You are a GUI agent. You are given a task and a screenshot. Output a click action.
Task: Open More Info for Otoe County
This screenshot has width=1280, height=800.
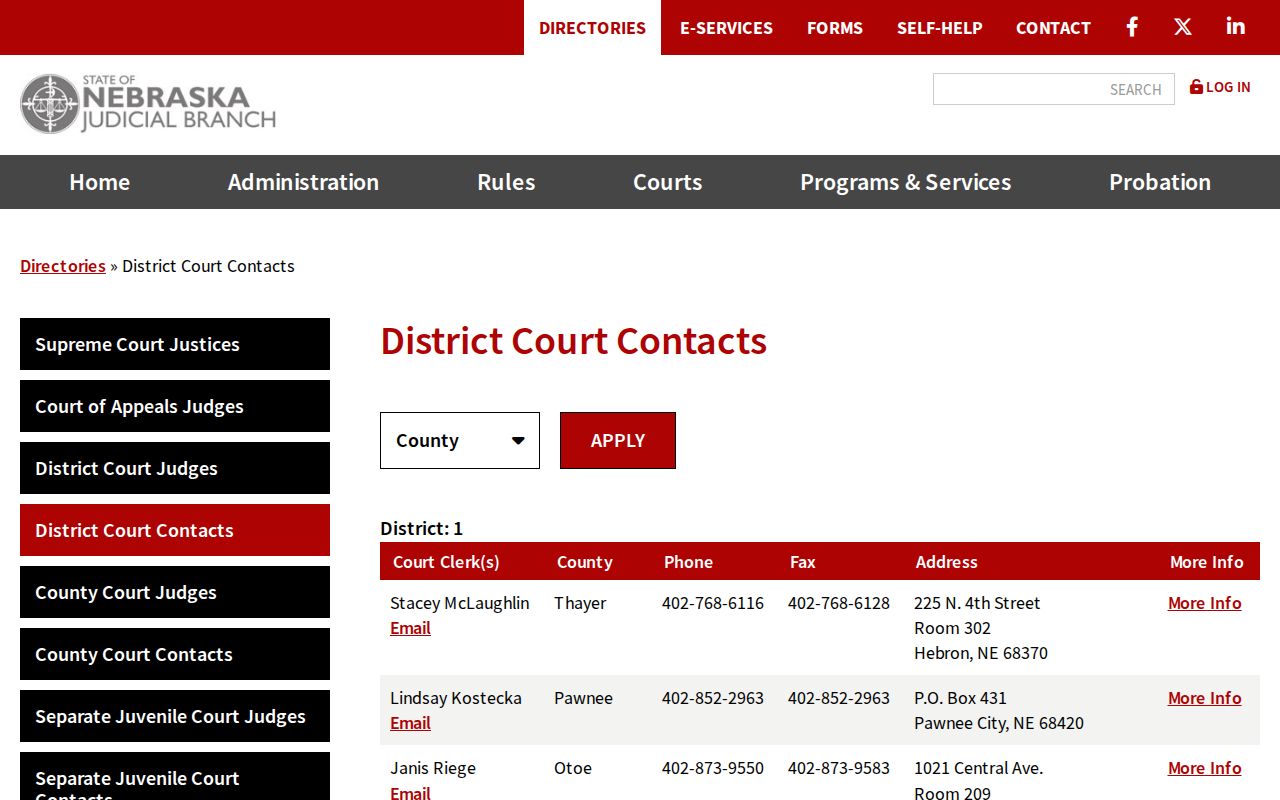1204,768
